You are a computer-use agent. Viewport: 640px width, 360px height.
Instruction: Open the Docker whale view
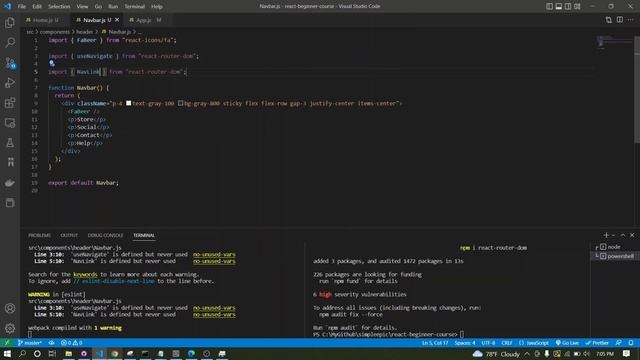click(x=10, y=182)
